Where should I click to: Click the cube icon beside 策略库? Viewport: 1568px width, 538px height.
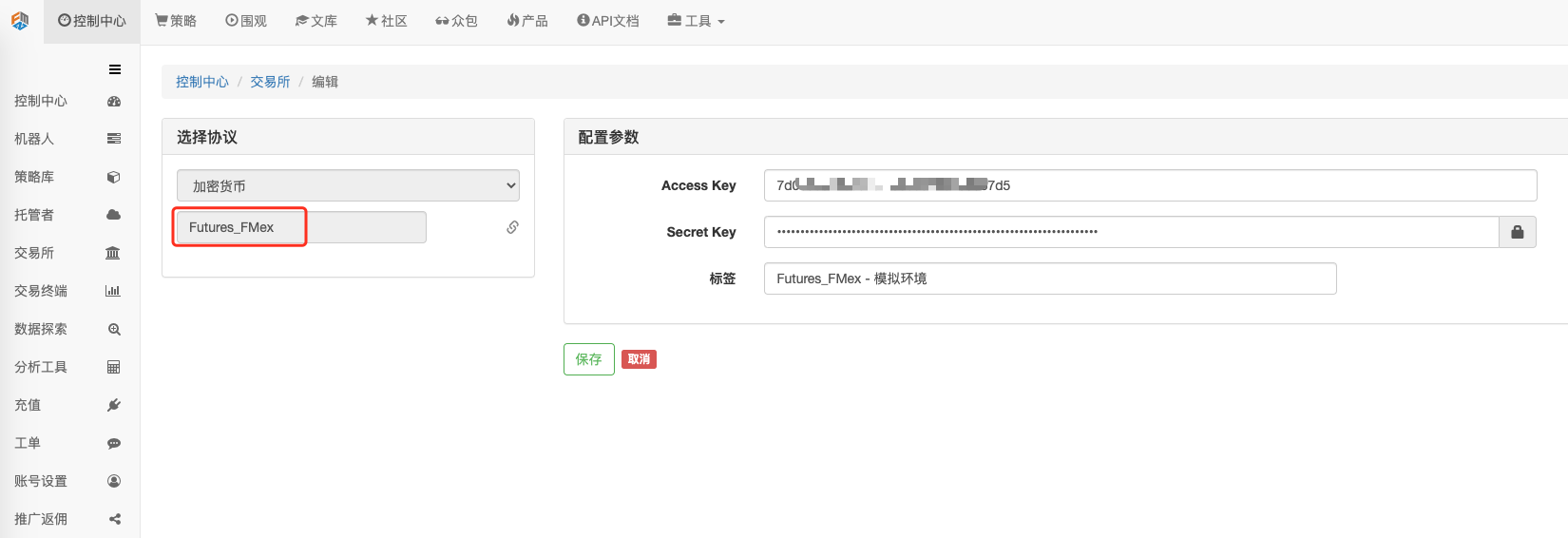[x=114, y=177]
